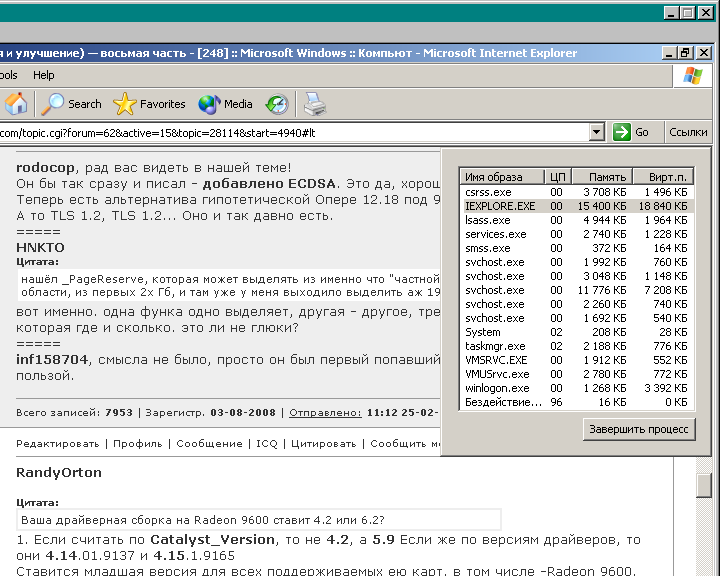Select System process row
Image resolution: width=720 pixels, height=576 pixels.
576,332
